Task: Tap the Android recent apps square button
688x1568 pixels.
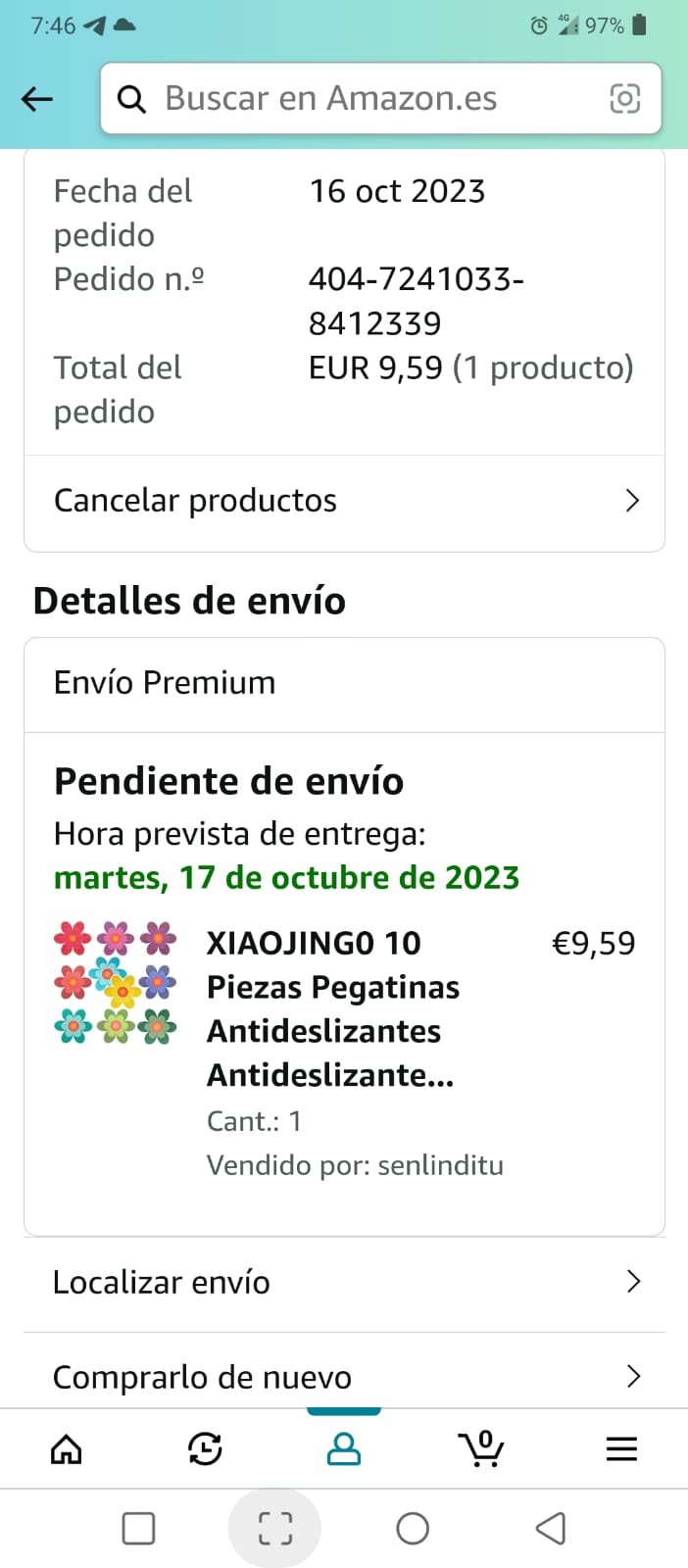Action: (138, 1528)
